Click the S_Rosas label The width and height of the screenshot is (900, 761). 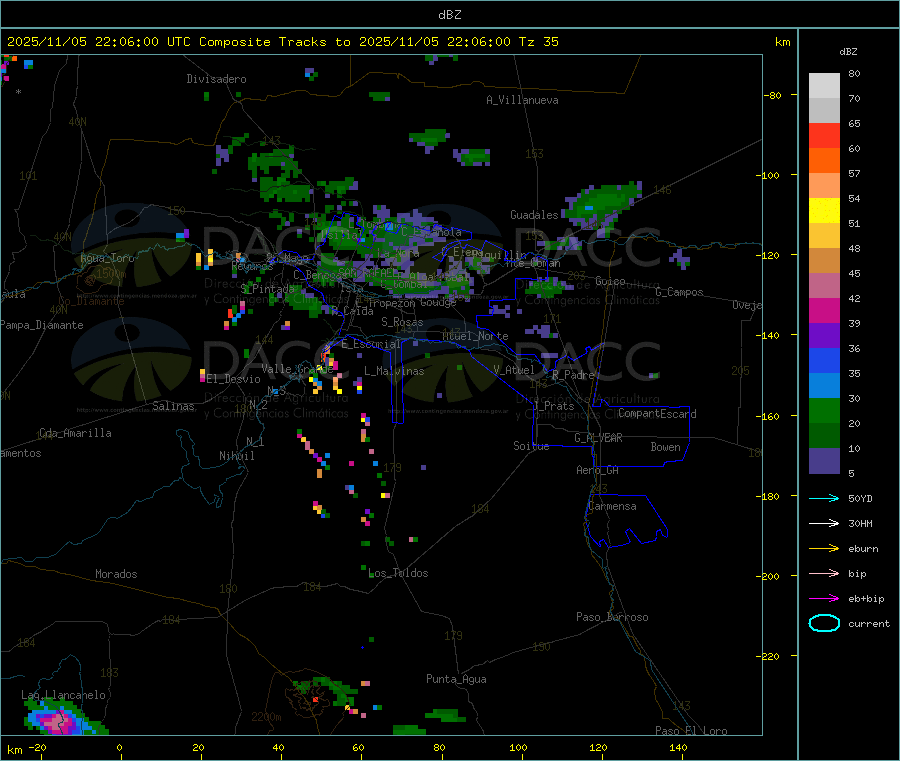point(402,322)
